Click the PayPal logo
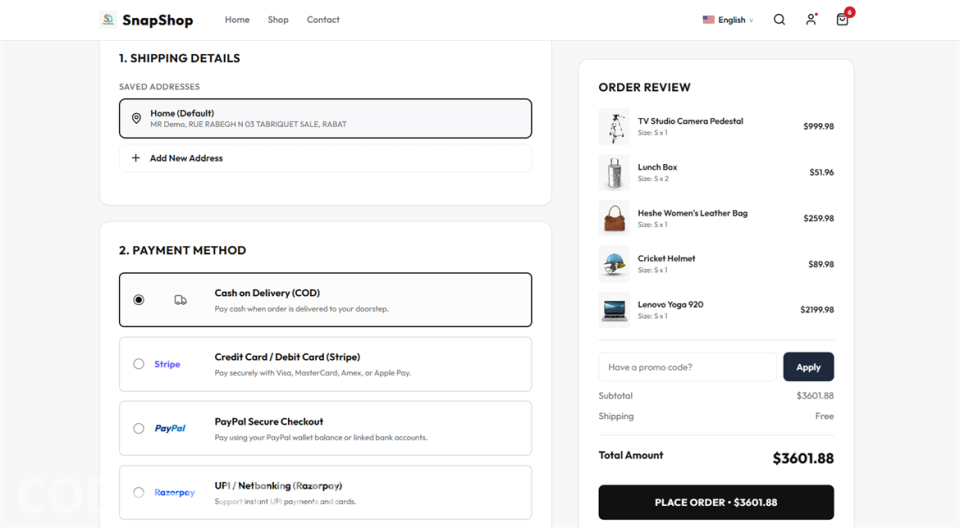The height and width of the screenshot is (528, 960). click(170, 428)
